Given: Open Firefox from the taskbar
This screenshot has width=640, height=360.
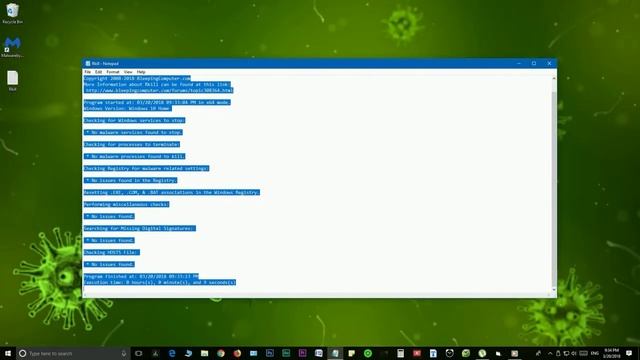Looking at the screenshot, I should point(237,353).
